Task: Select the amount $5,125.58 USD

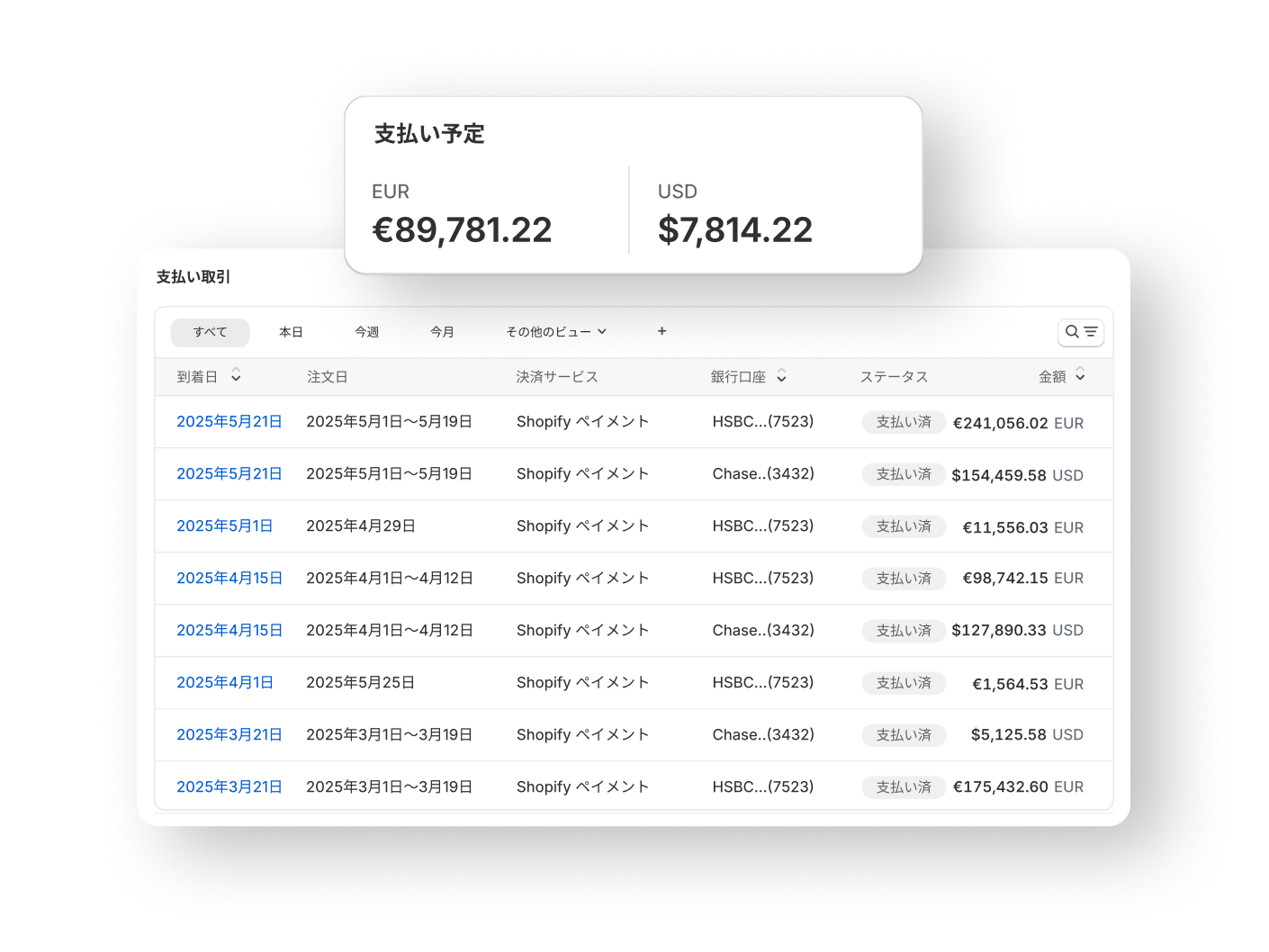Action: click(x=1027, y=735)
